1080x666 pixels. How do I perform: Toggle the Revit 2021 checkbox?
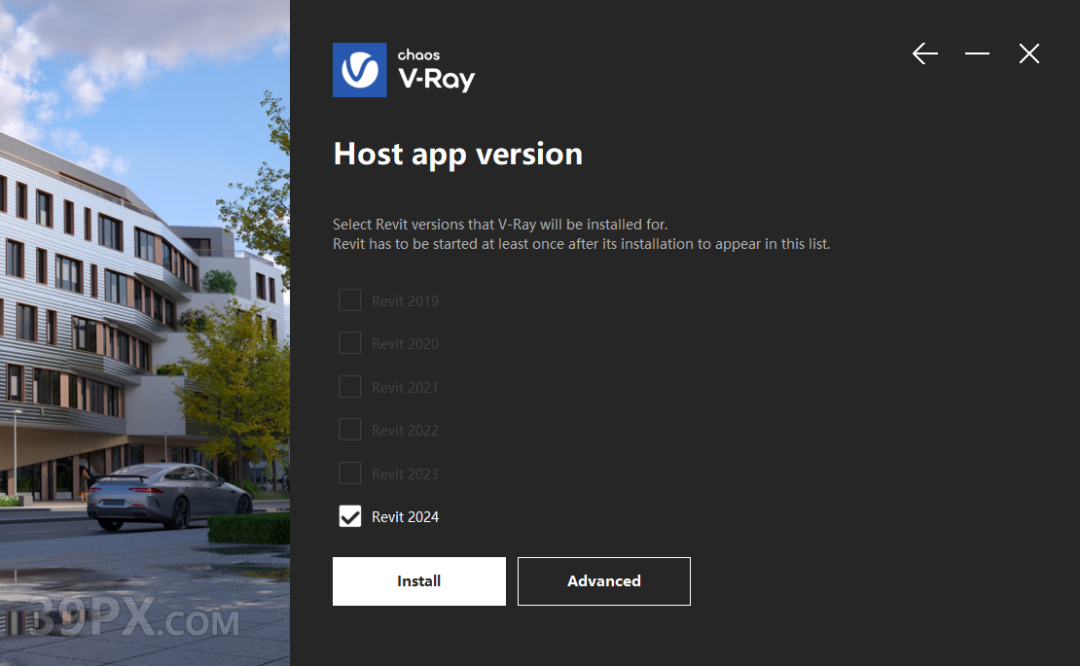click(350, 386)
